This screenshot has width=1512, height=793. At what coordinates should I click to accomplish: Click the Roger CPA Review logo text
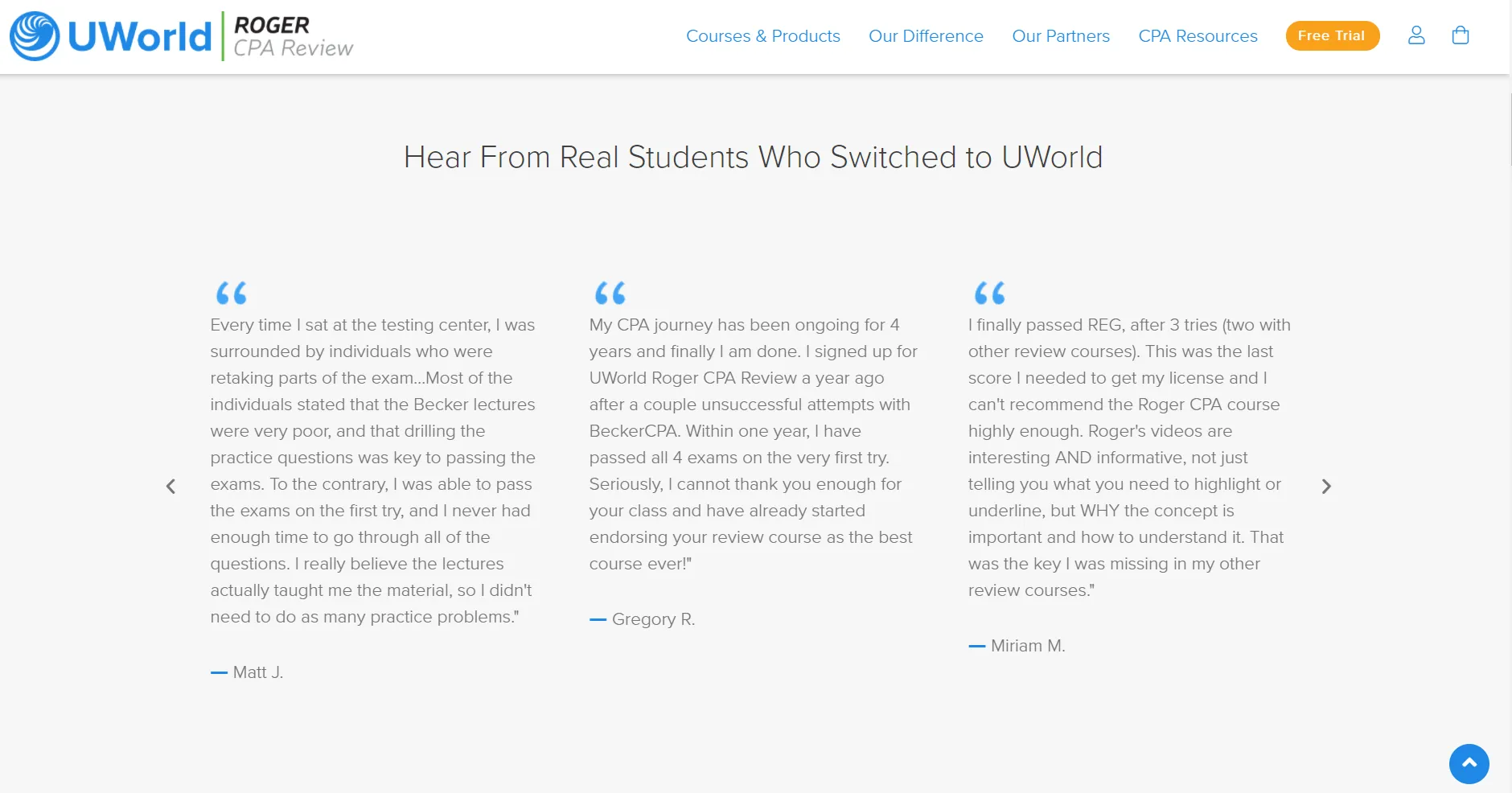pyautogui.click(x=293, y=37)
